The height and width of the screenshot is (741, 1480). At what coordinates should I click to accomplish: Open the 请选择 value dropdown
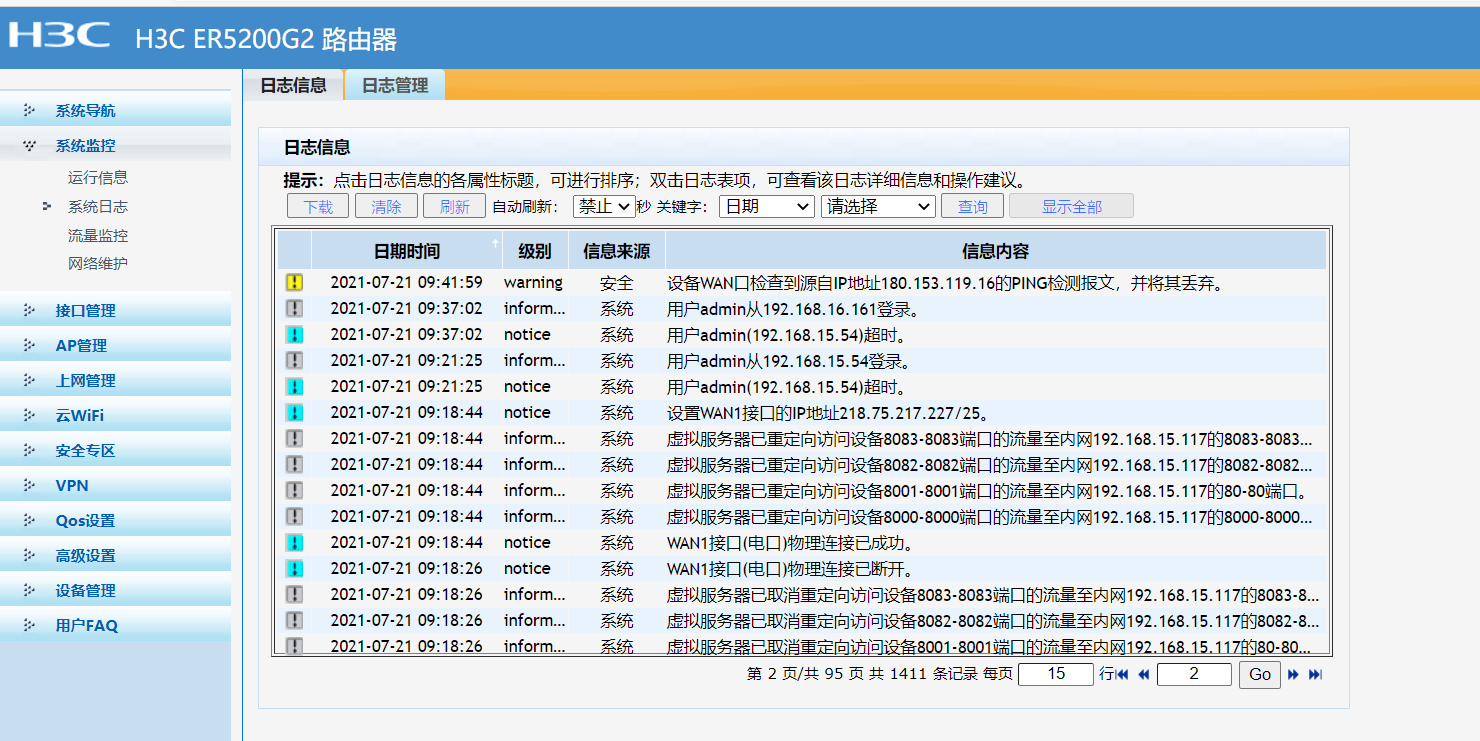(x=877, y=207)
